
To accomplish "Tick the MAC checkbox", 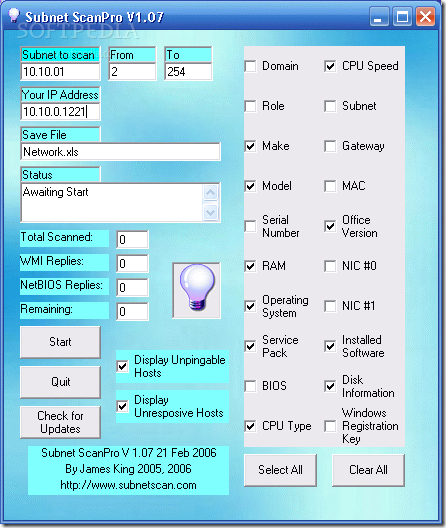I will click(330, 186).
